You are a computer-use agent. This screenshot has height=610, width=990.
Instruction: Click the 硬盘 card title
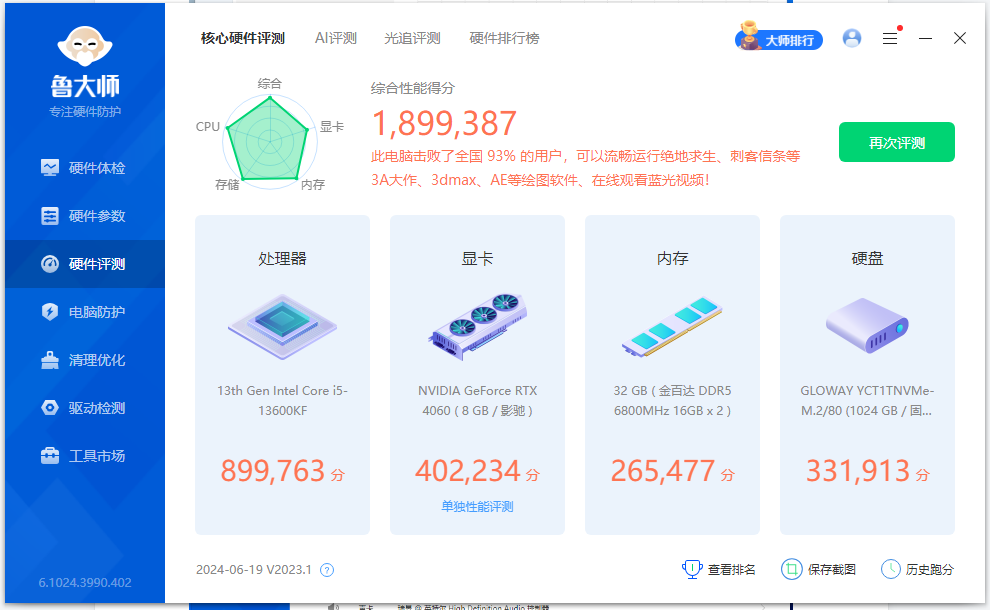(868, 259)
